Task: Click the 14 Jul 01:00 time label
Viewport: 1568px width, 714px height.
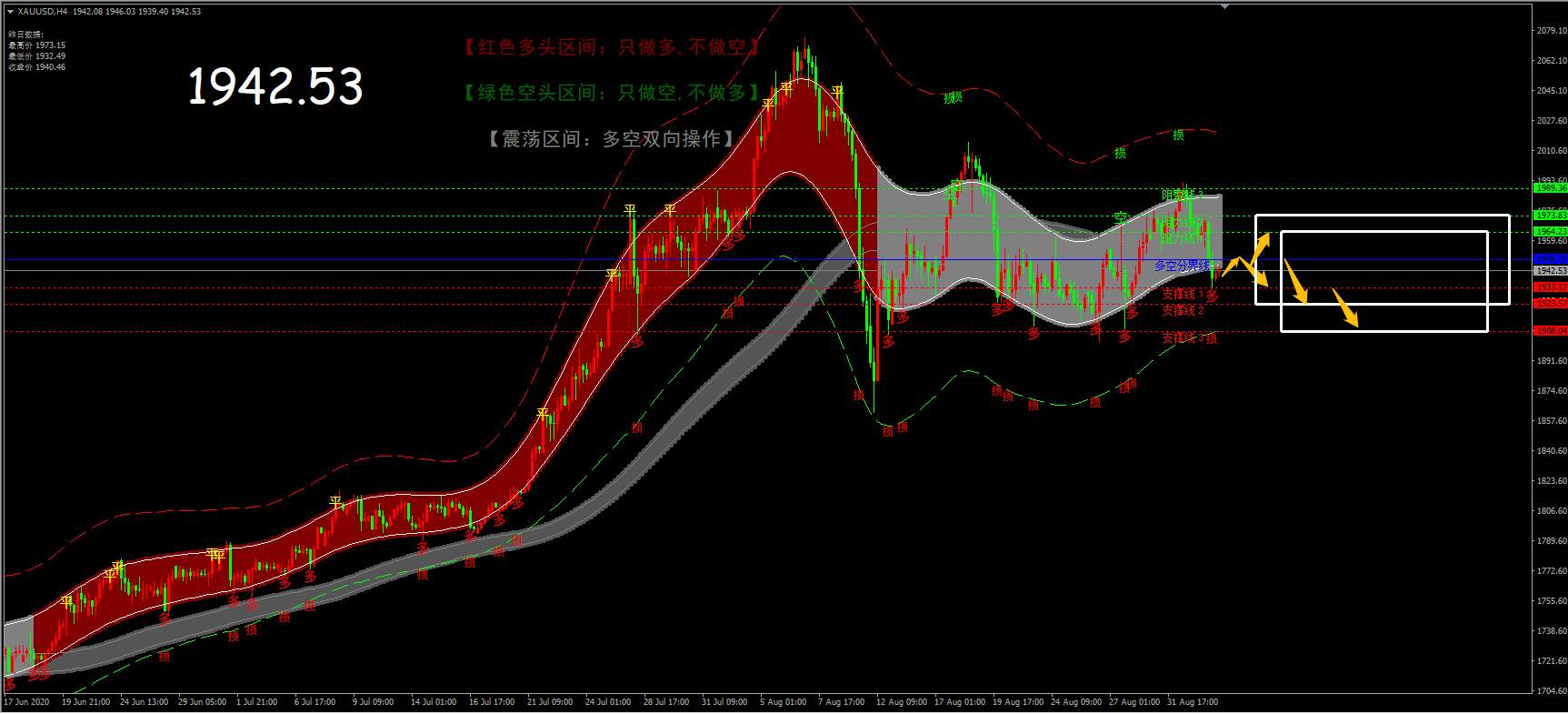Action: (434, 702)
